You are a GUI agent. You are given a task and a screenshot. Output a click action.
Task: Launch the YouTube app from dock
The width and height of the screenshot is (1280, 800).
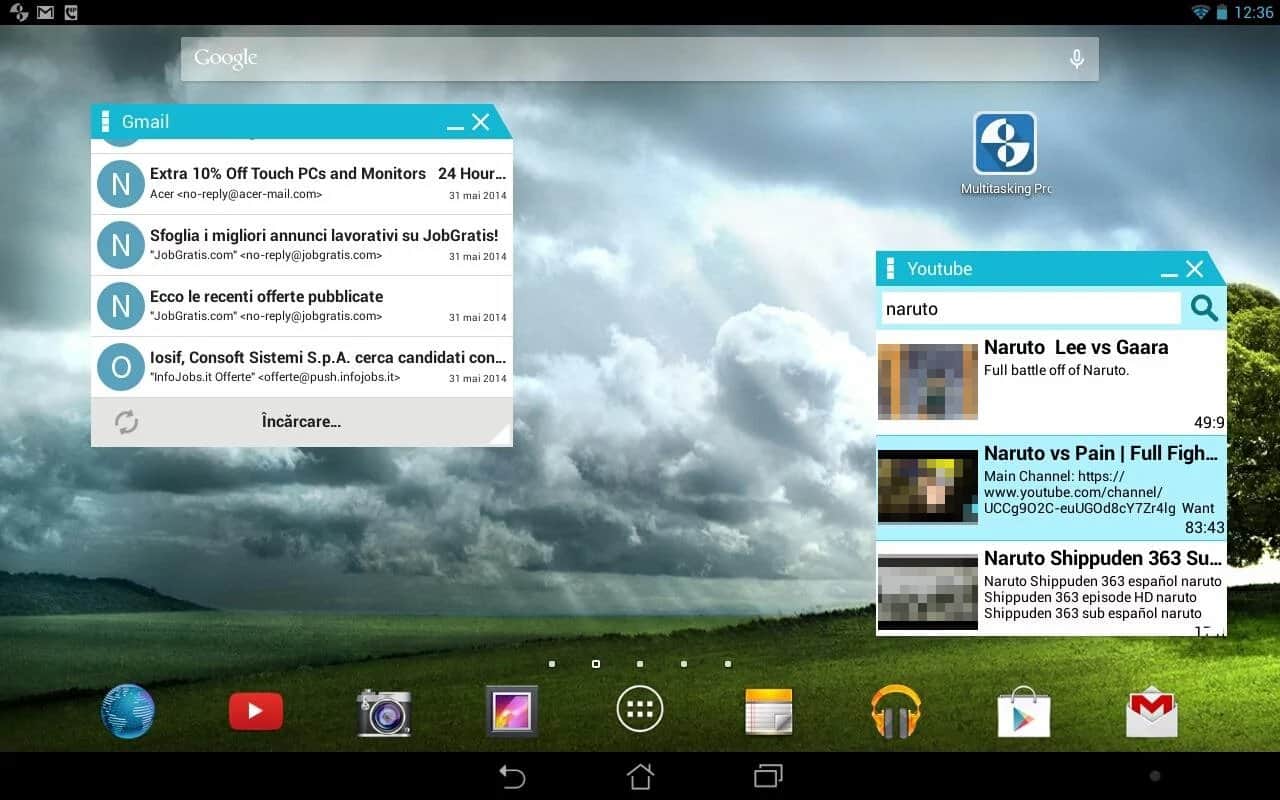click(256, 711)
